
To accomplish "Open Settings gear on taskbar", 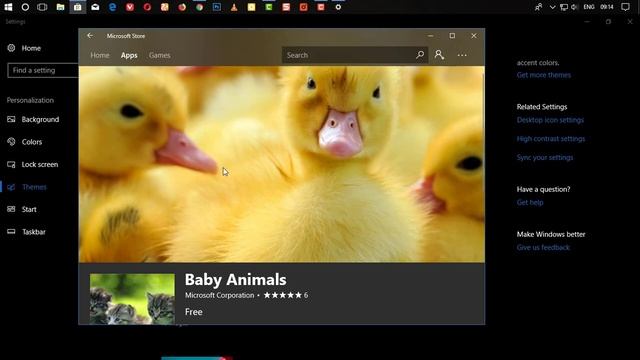I will [x=338, y=7].
